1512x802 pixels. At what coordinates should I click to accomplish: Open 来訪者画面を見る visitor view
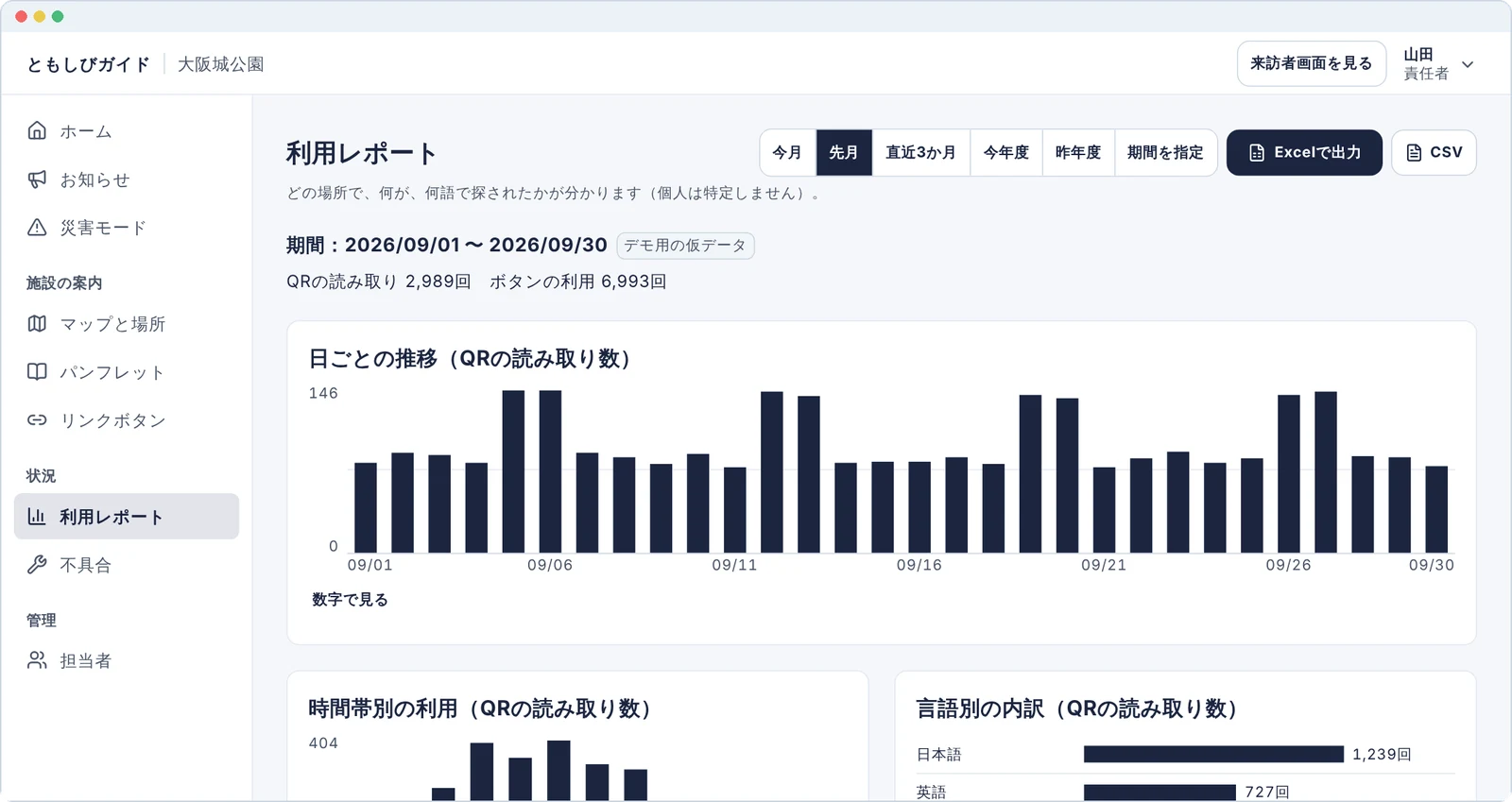[x=1311, y=64]
